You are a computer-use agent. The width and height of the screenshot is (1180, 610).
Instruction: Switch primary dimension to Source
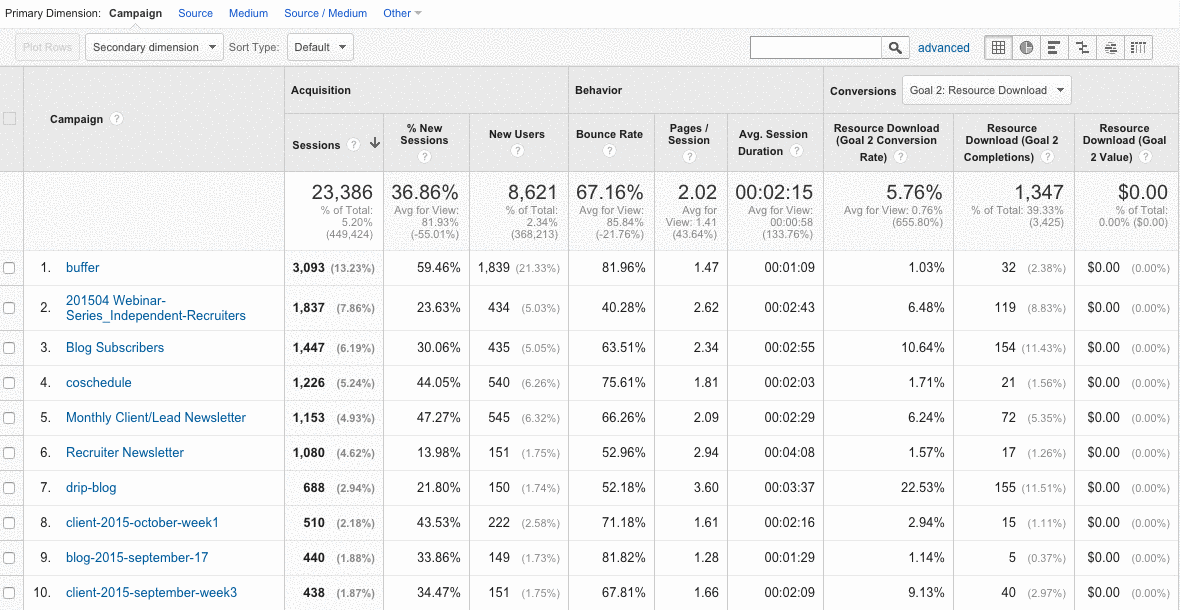pos(196,14)
